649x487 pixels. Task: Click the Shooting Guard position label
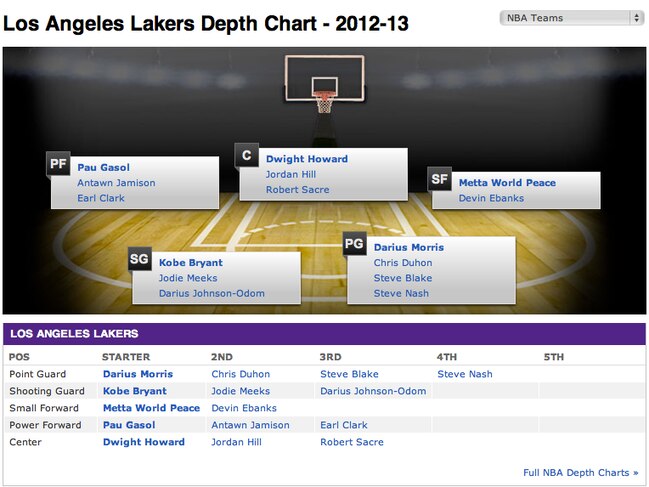click(x=47, y=391)
